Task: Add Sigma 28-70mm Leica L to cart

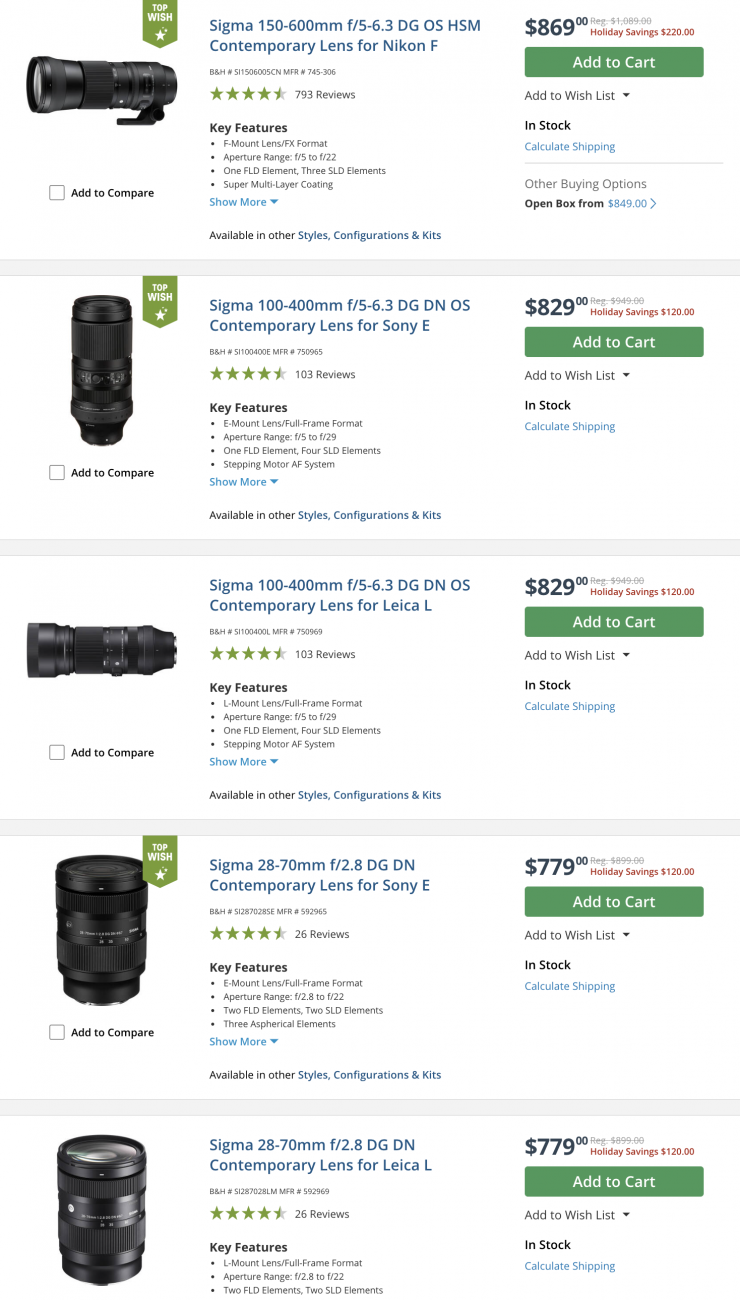Action: [613, 1182]
